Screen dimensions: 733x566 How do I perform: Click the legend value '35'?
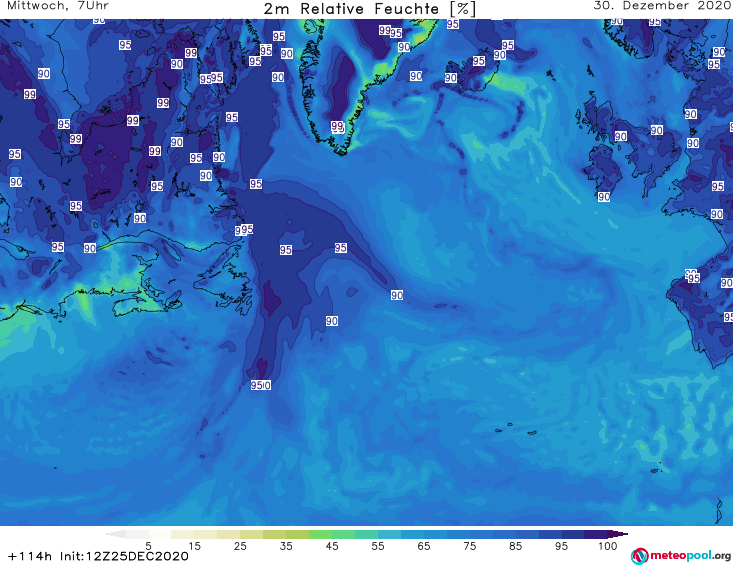(286, 546)
